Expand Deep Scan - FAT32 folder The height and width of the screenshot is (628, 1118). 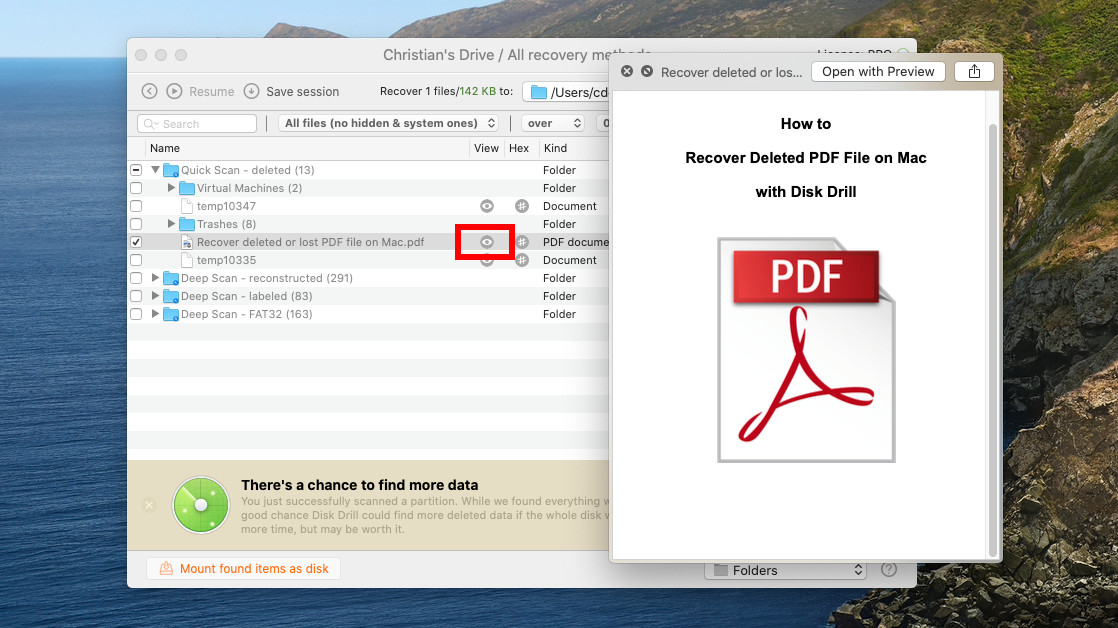[x=155, y=314]
